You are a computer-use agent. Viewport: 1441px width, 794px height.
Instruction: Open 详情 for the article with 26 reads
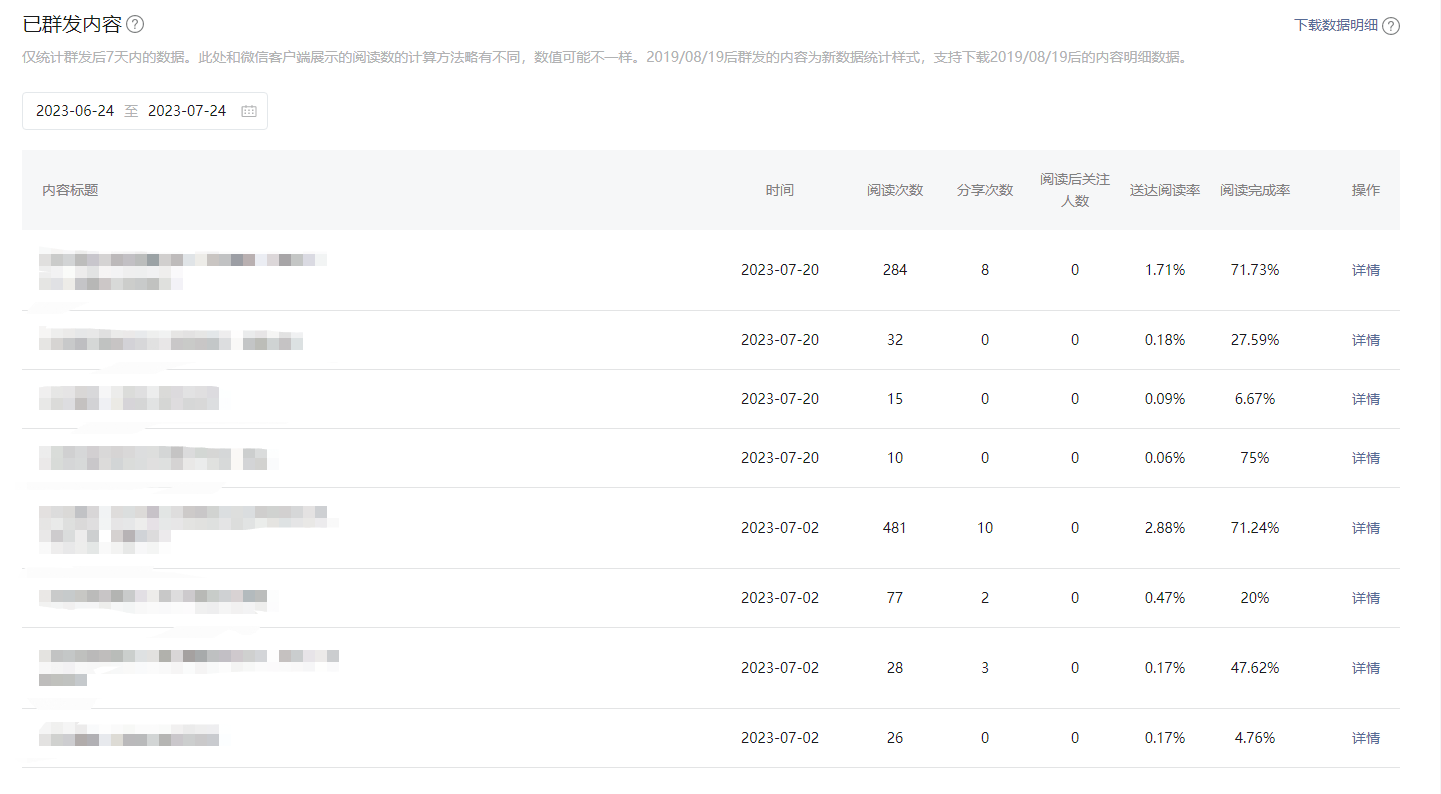1365,738
